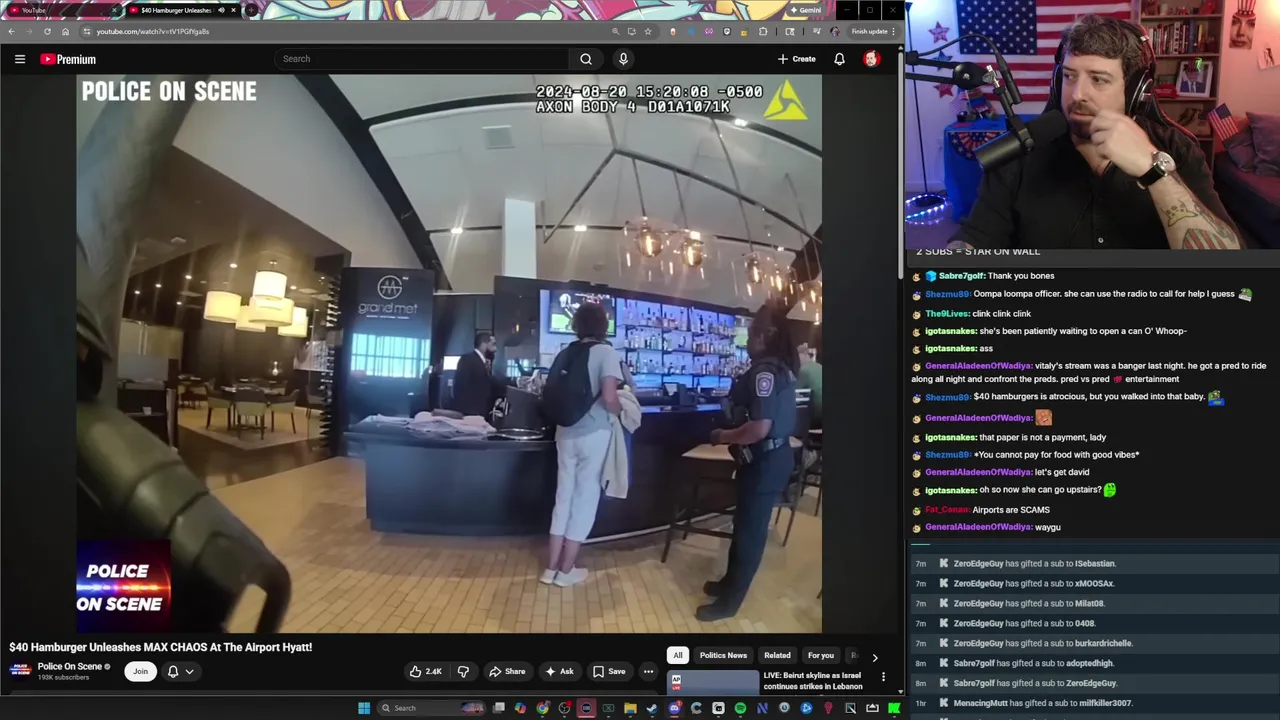Click ZeroEdgeGuy gifted sub to ISebastian

click(1034, 563)
